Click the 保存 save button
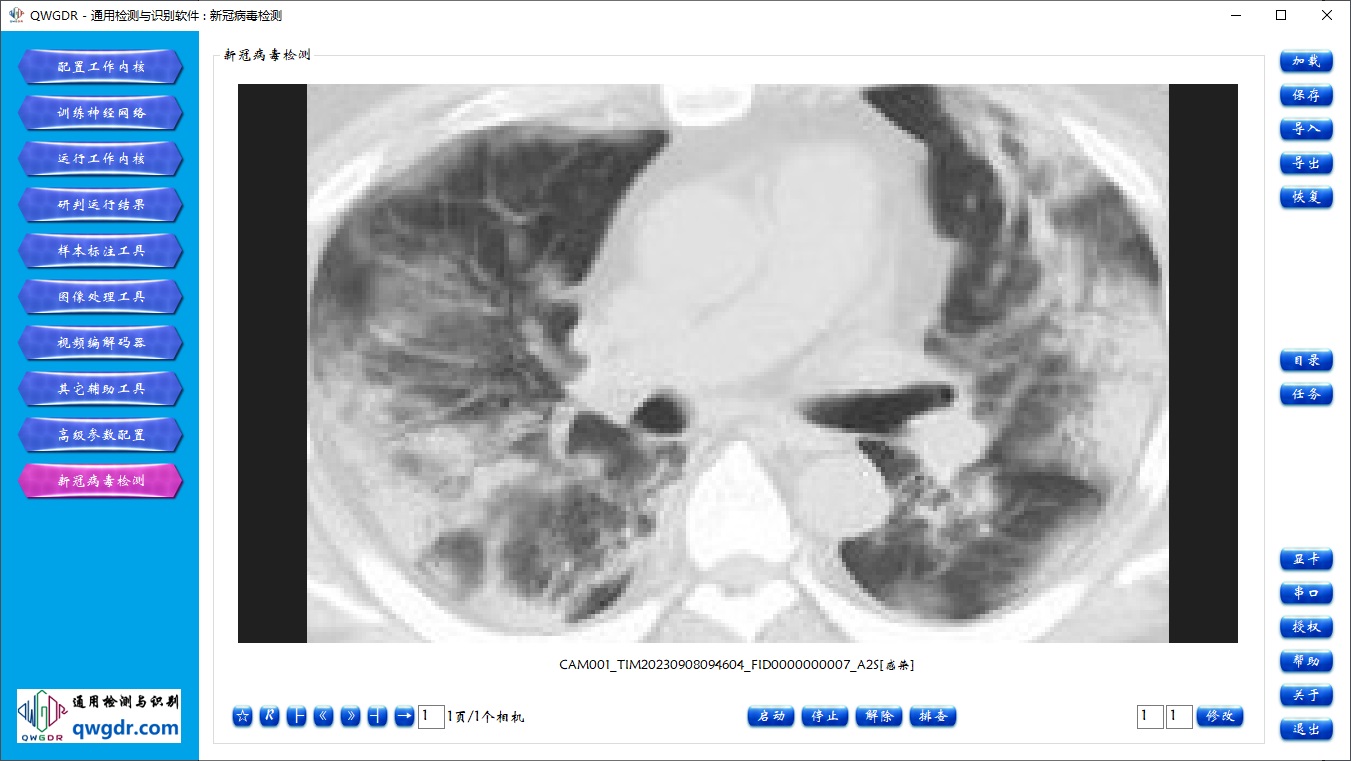Screen dimensions: 1351x761 (x=1306, y=95)
